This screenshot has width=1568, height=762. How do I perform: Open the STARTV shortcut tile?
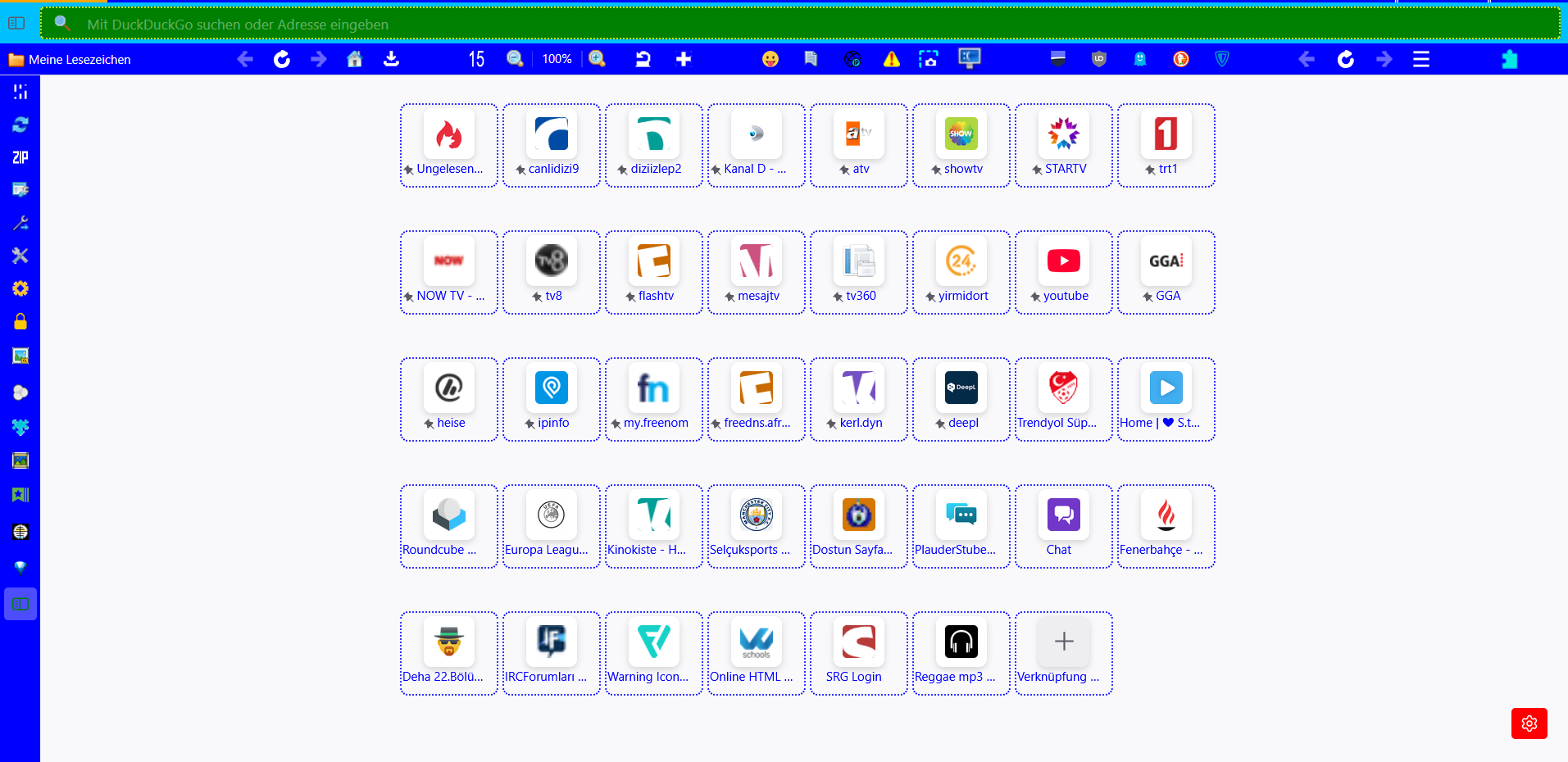click(x=1064, y=145)
